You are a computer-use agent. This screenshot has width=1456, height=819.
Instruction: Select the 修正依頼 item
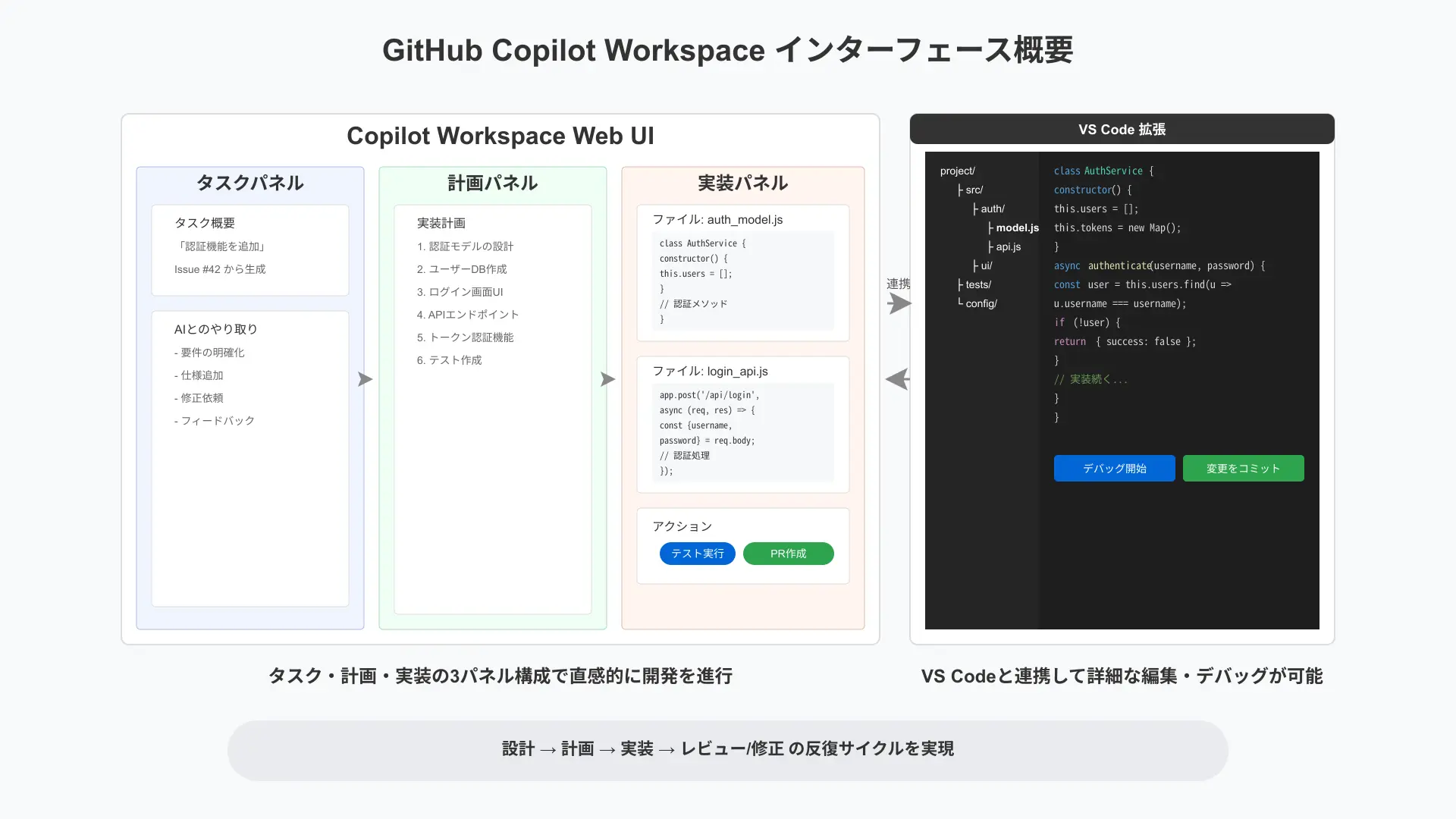point(199,398)
